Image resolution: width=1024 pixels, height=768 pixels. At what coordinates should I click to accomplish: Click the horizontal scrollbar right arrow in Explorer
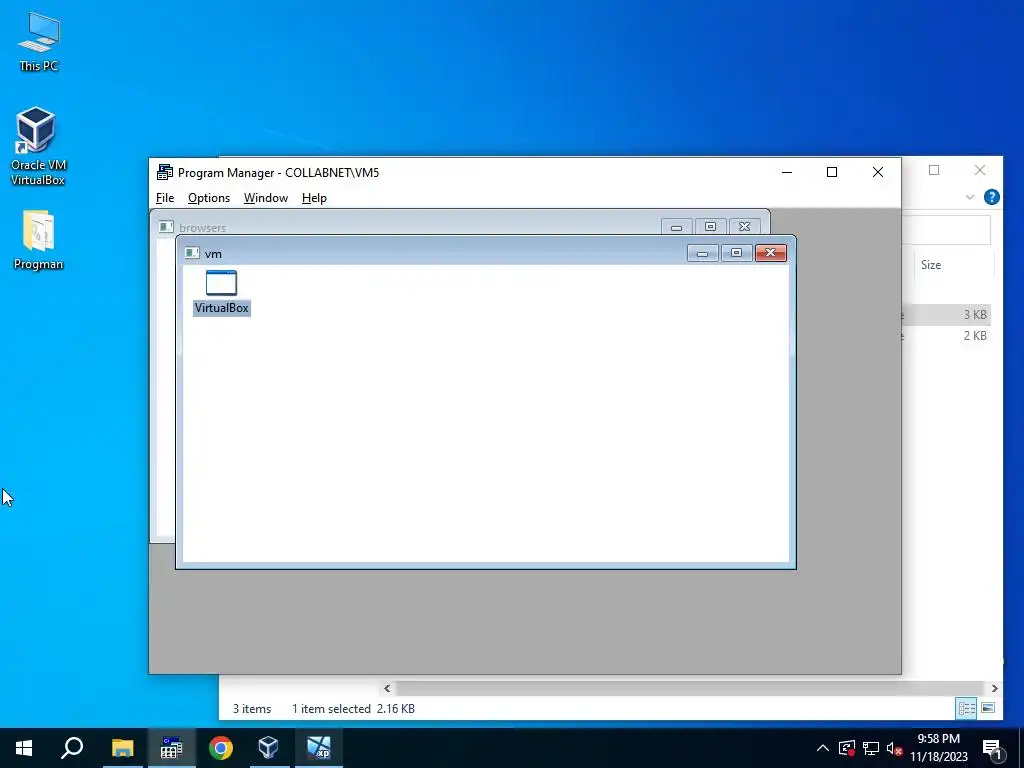click(x=995, y=688)
